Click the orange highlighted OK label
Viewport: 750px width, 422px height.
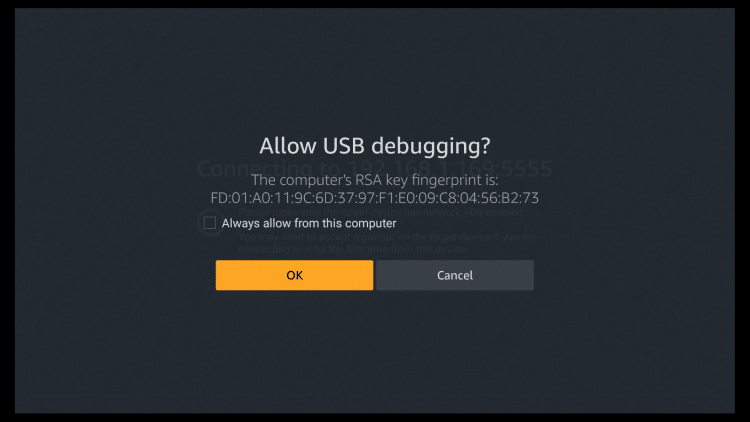coord(294,275)
